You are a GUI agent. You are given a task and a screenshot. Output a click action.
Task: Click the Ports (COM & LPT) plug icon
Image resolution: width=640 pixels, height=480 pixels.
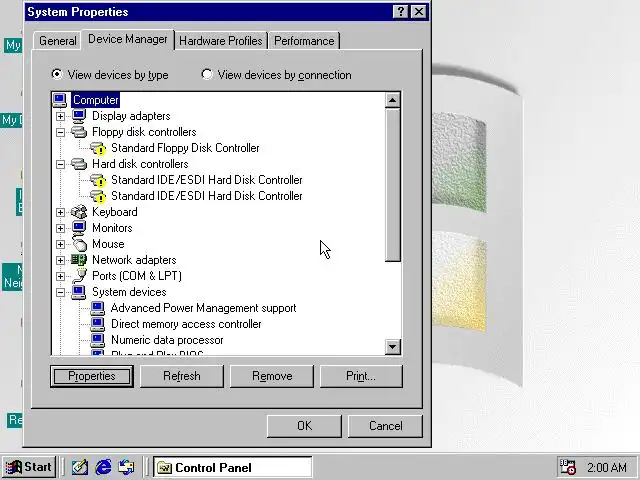tap(80, 276)
